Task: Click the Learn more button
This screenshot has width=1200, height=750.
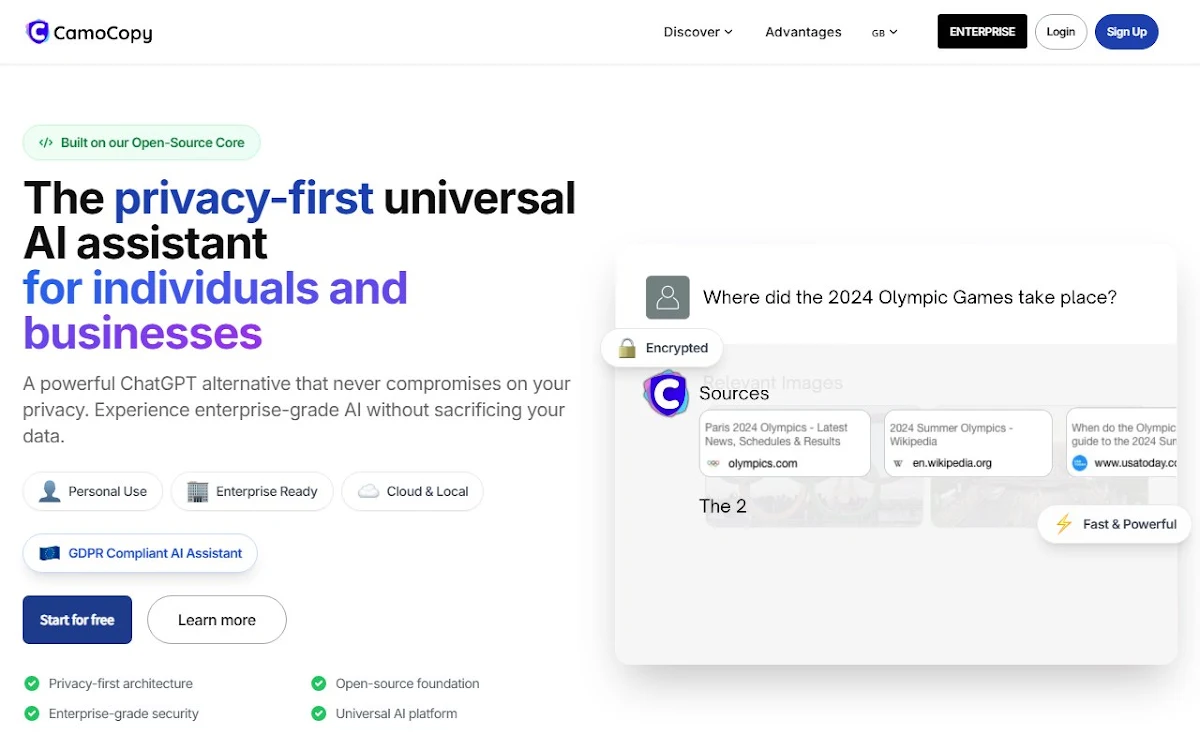Action: coord(217,620)
